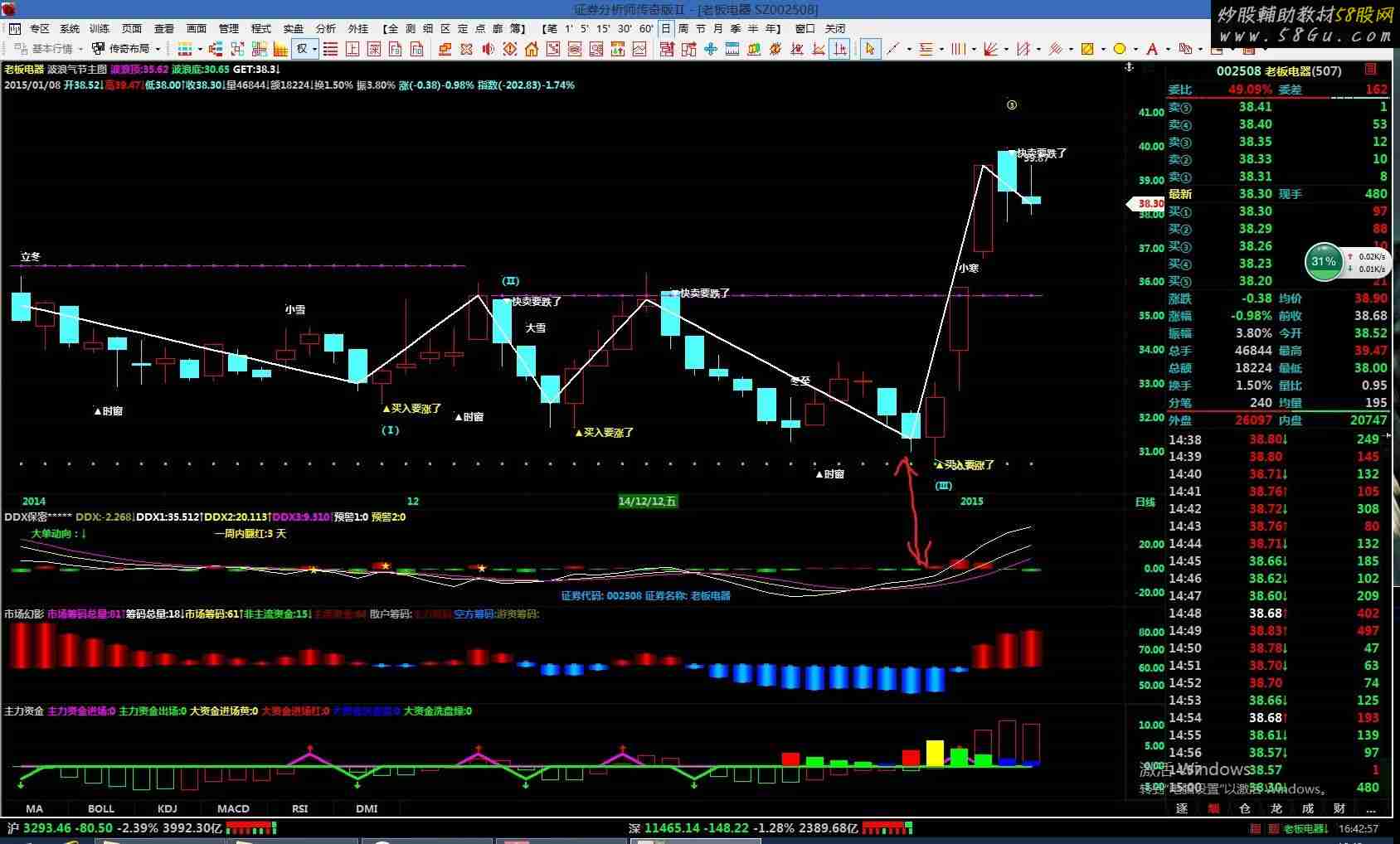Click the red list lines icon
The width and height of the screenshot is (1400, 844).
click(330, 49)
